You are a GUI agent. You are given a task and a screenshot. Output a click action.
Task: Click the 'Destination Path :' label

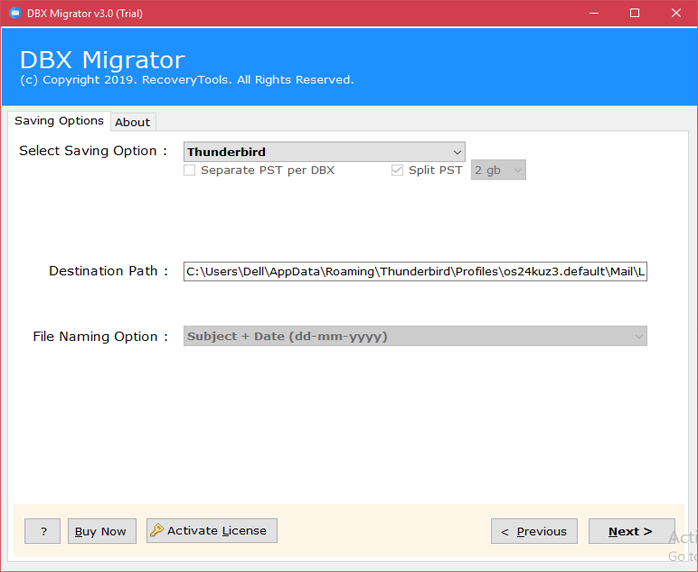(108, 271)
